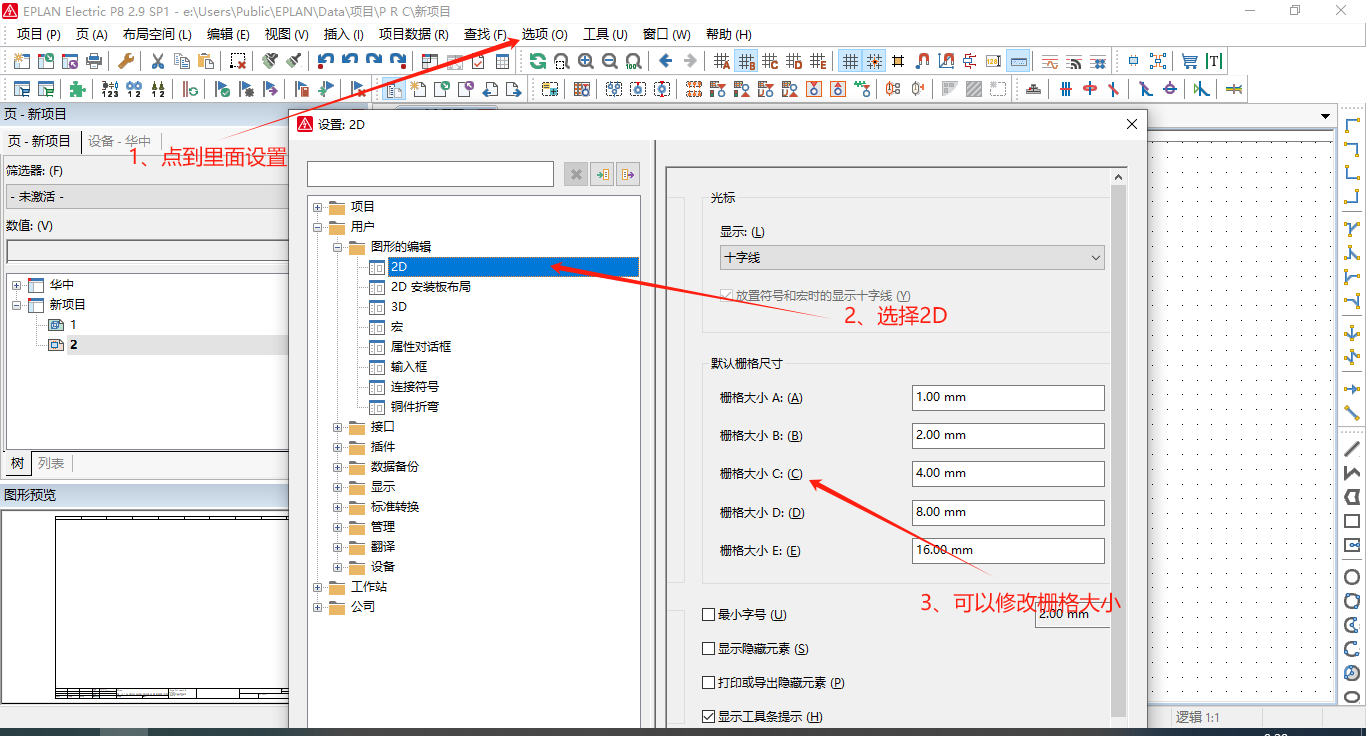Open the 项目数据 (R) menu

click(x=413, y=34)
